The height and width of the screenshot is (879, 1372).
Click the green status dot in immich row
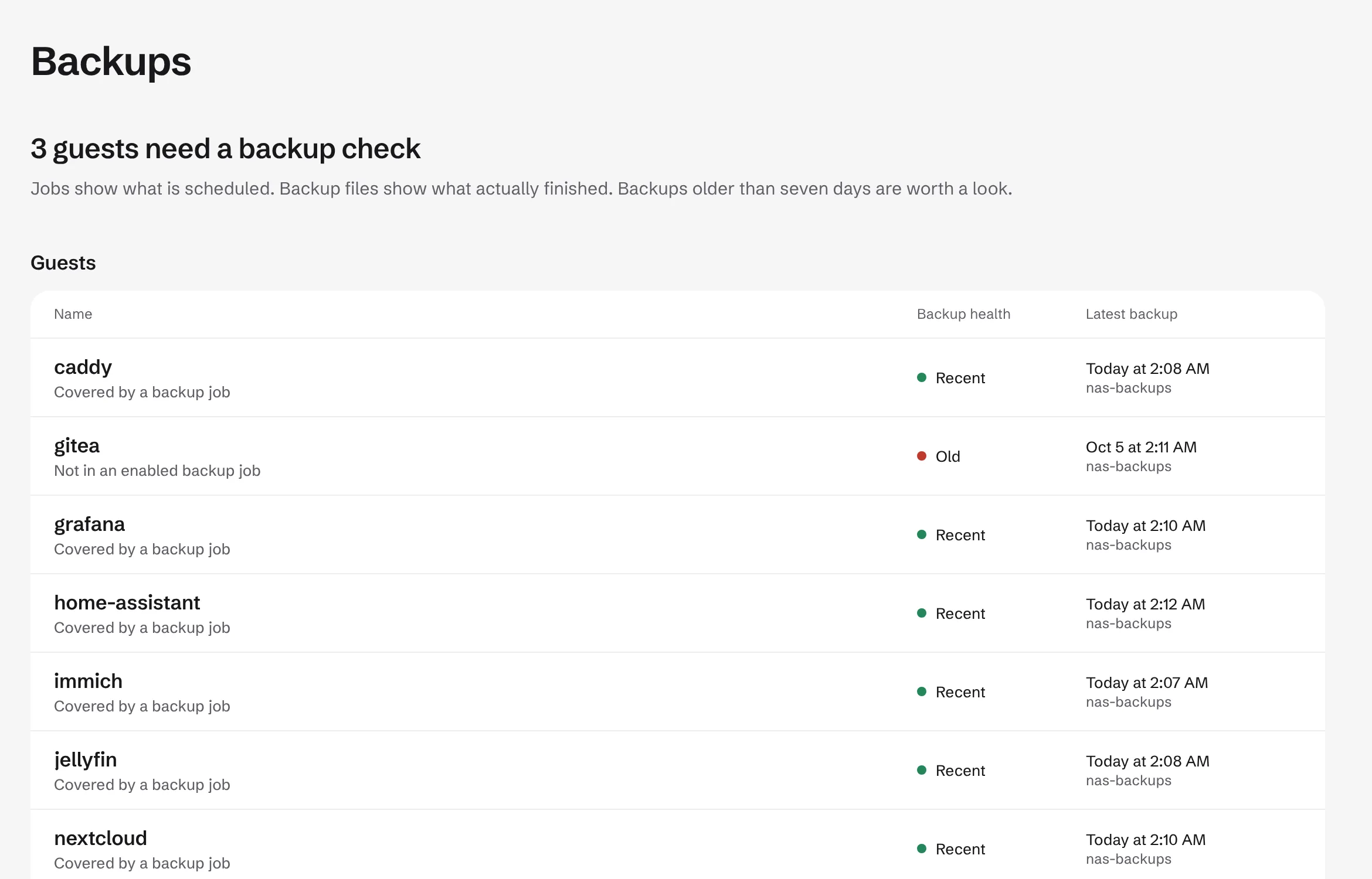[x=922, y=691]
